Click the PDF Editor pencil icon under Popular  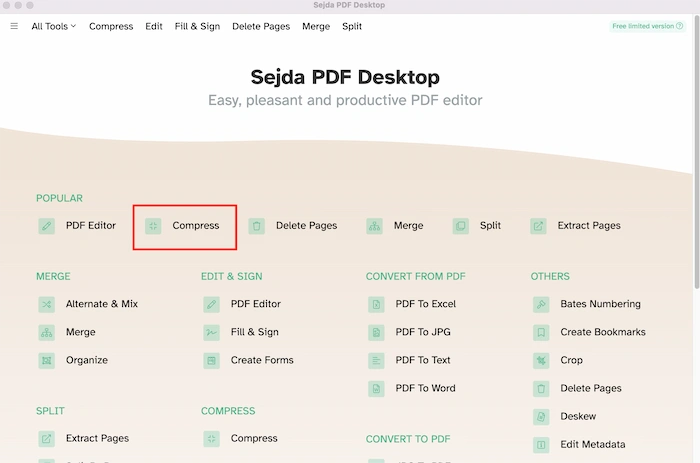46,226
